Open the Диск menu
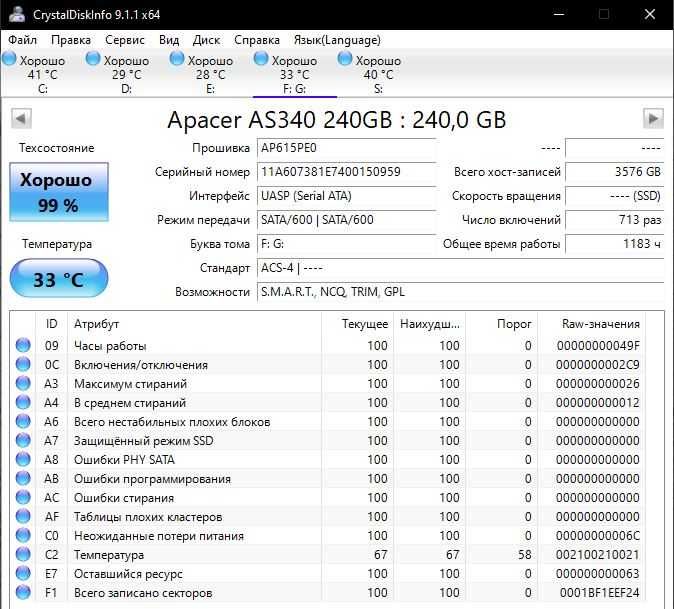674x609 pixels. click(x=206, y=40)
